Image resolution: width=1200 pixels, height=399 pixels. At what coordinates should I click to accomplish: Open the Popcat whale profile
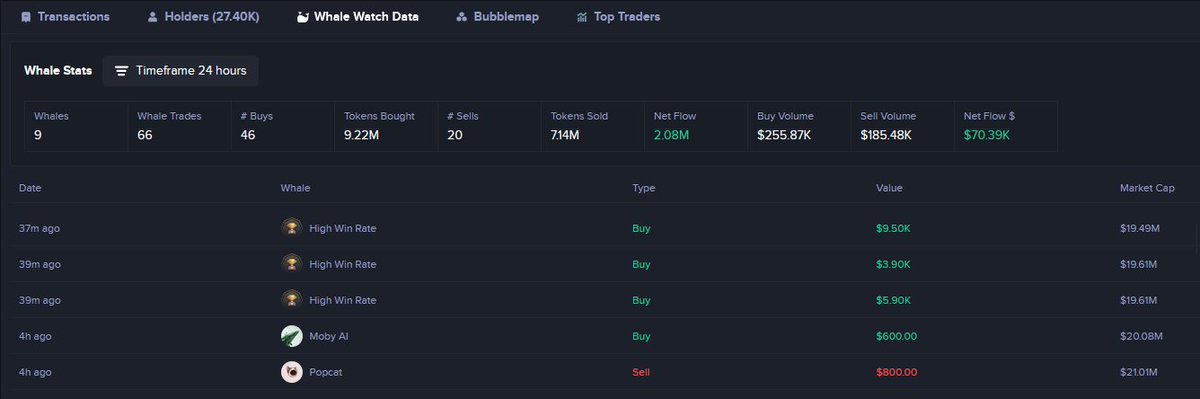pyautogui.click(x=327, y=372)
